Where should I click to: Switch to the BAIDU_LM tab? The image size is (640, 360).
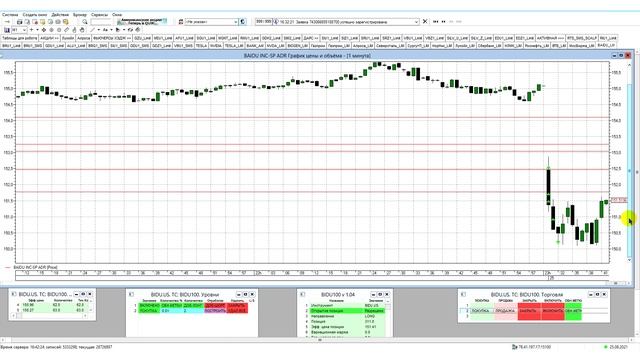pyautogui.click(x=606, y=45)
